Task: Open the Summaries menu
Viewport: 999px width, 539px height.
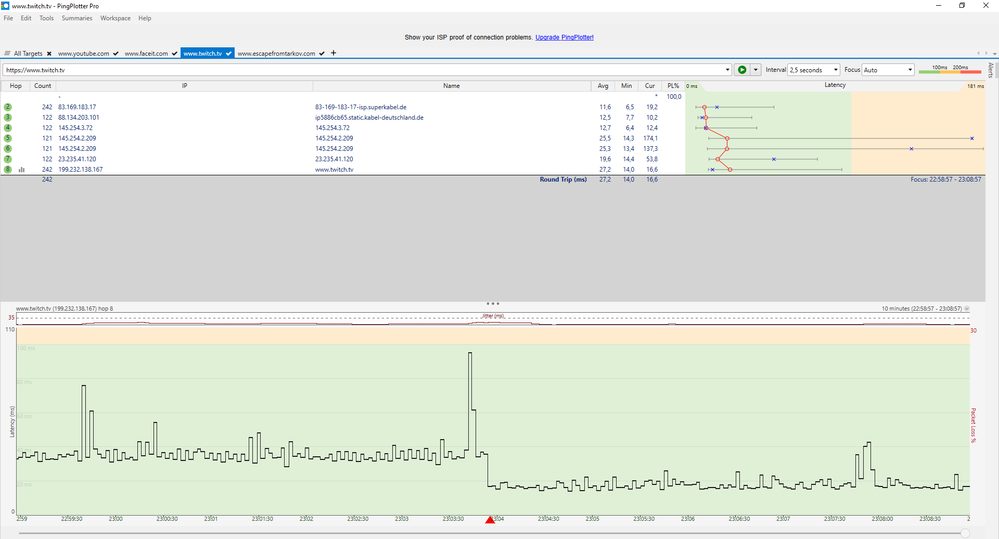Action: click(77, 18)
